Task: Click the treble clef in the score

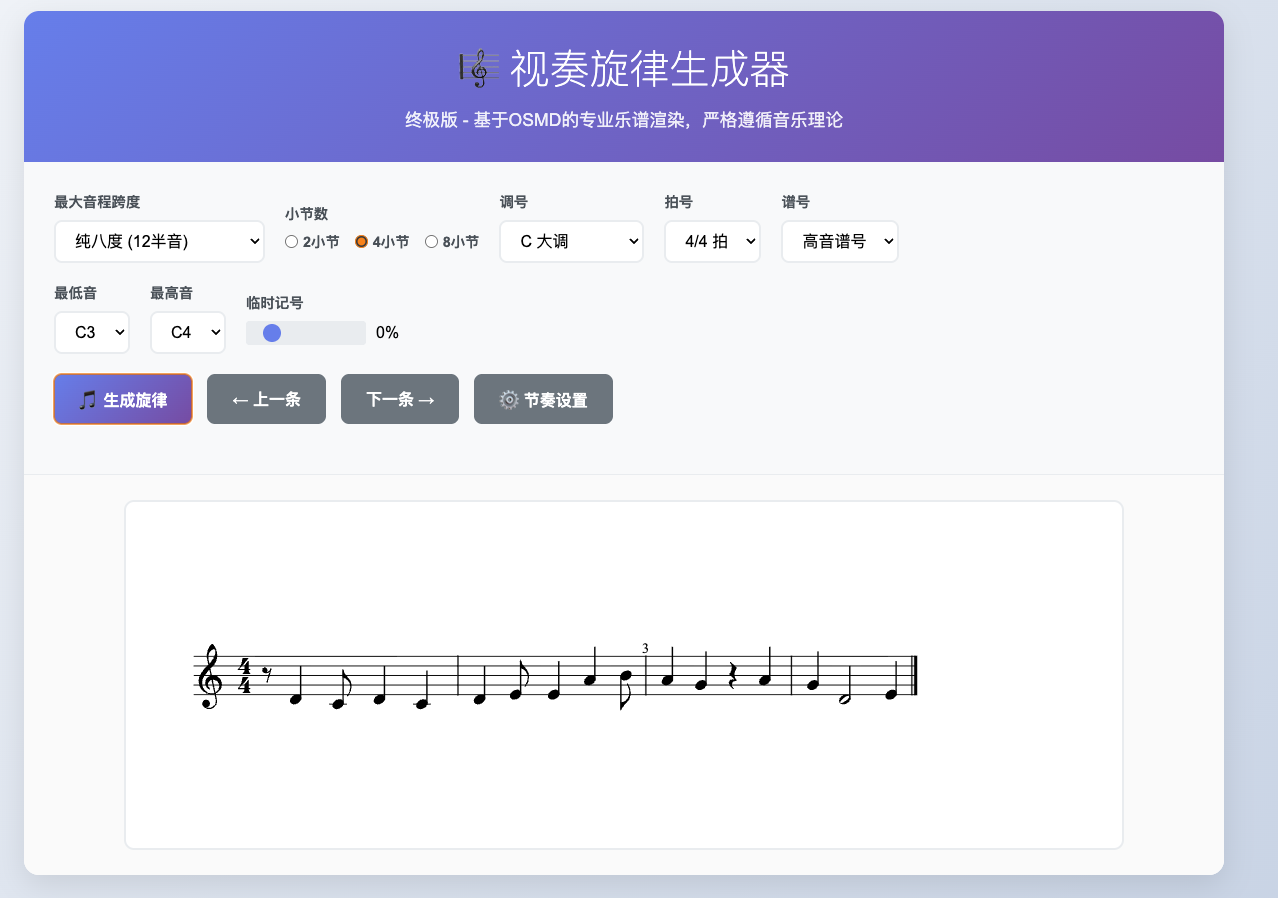Action: point(210,677)
